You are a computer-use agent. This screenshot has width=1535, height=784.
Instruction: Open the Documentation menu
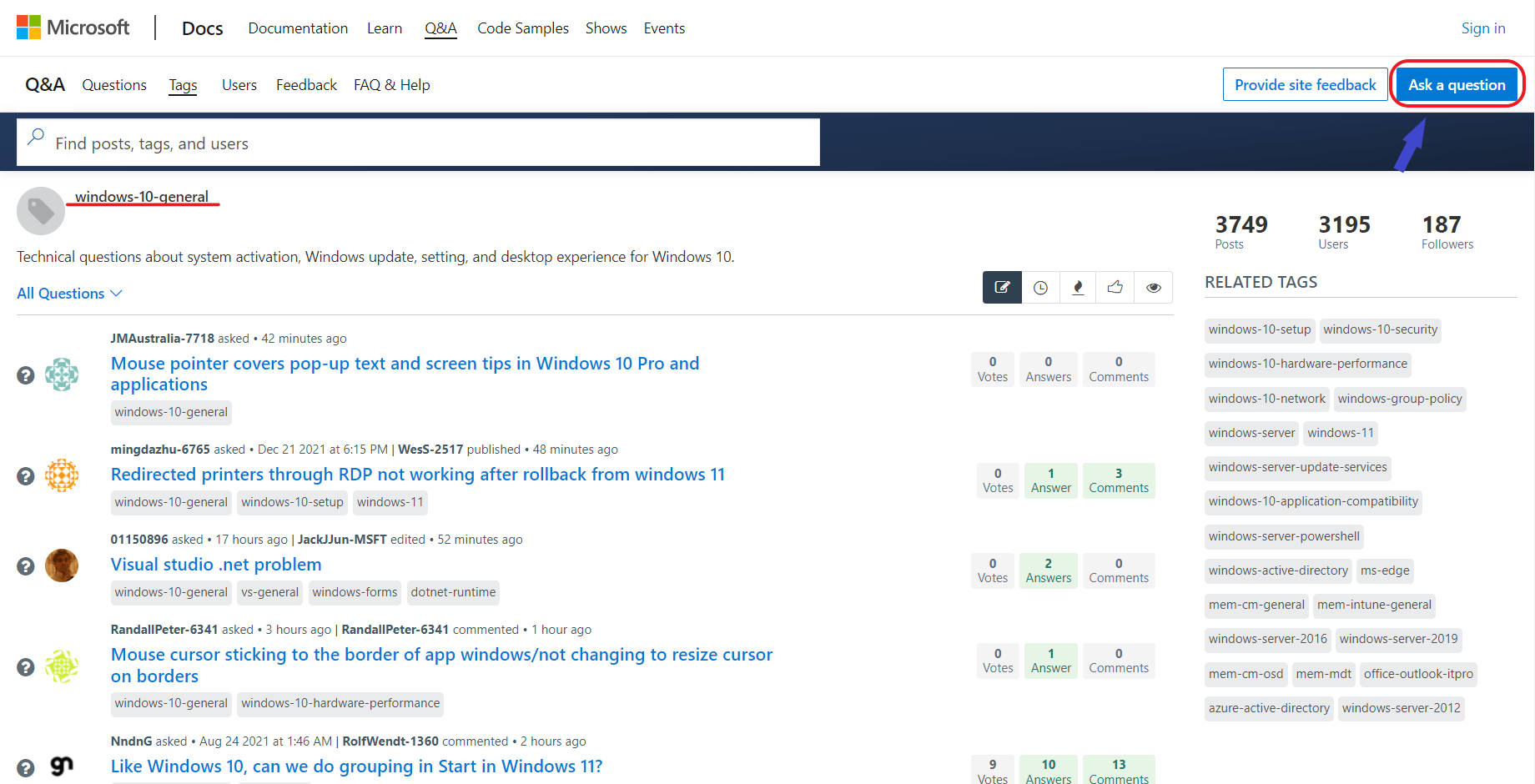pos(298,28)
